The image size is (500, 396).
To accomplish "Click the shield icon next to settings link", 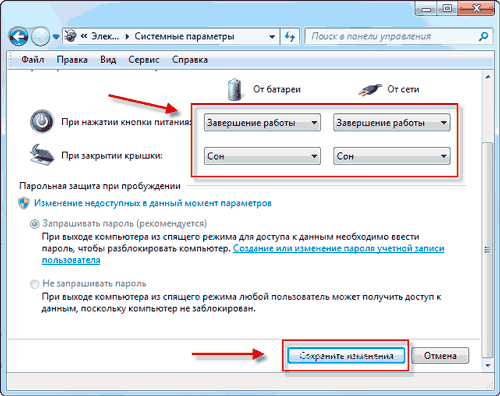I will tap(24, 203).
